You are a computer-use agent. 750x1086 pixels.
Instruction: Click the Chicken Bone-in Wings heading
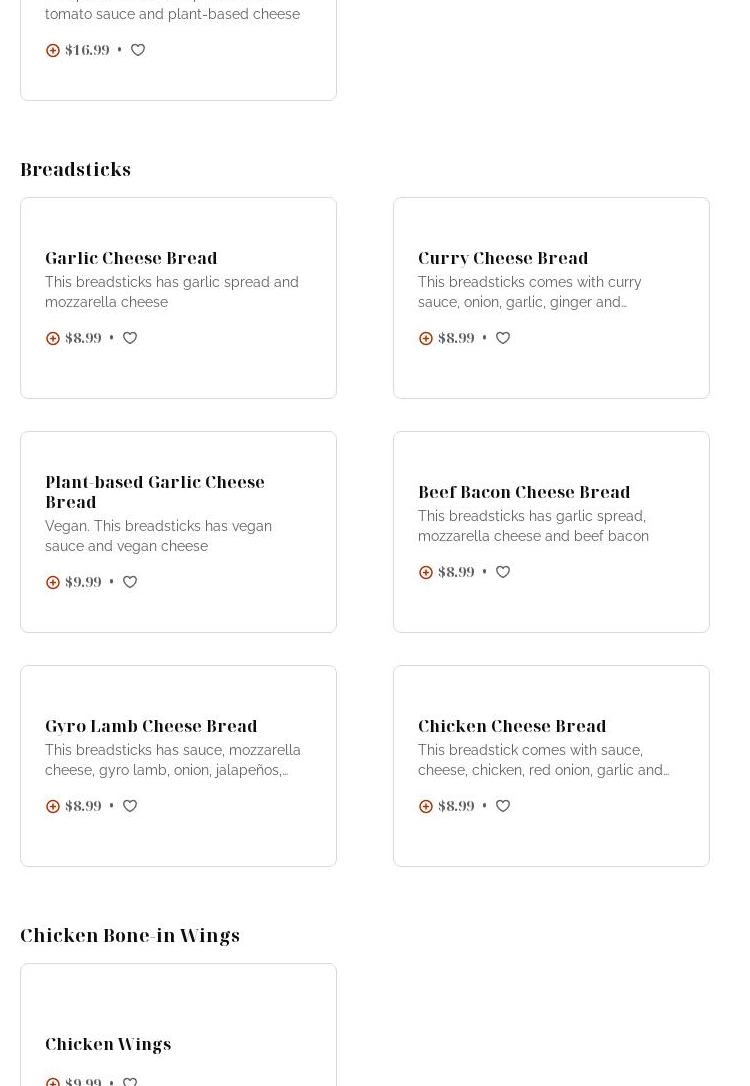coord(130,935)
